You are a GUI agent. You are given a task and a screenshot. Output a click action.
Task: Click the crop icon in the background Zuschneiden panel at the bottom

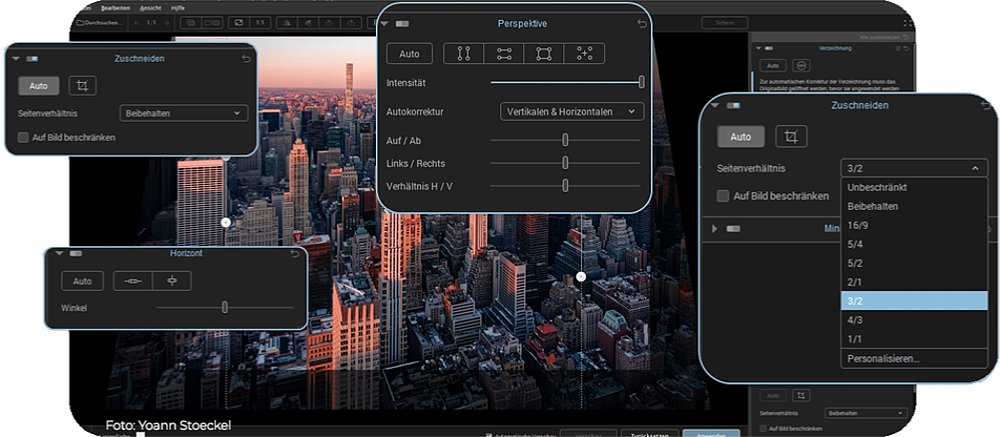point(802,396)
